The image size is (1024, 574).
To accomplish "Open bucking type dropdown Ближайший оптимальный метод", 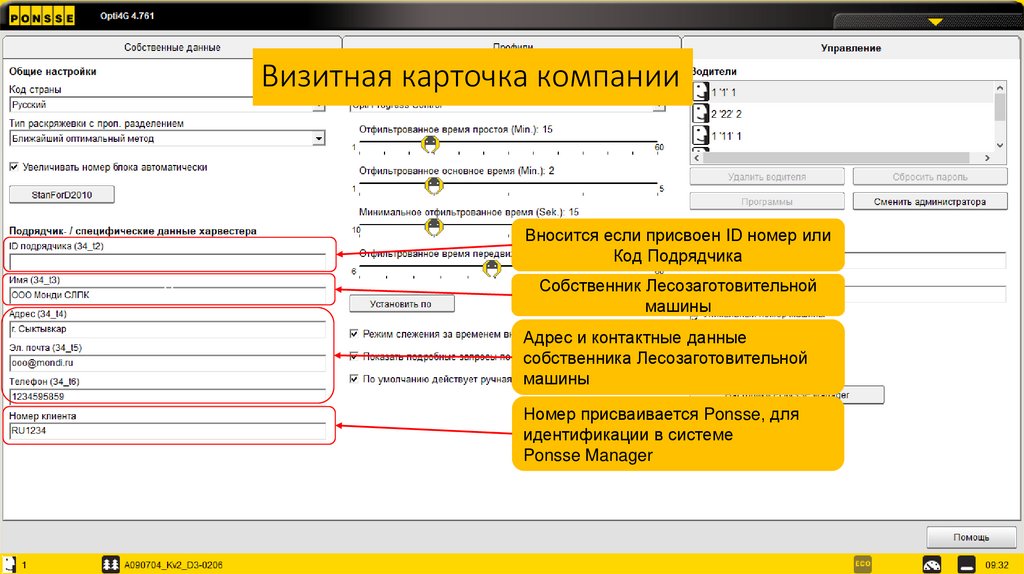I will point(167,138).
